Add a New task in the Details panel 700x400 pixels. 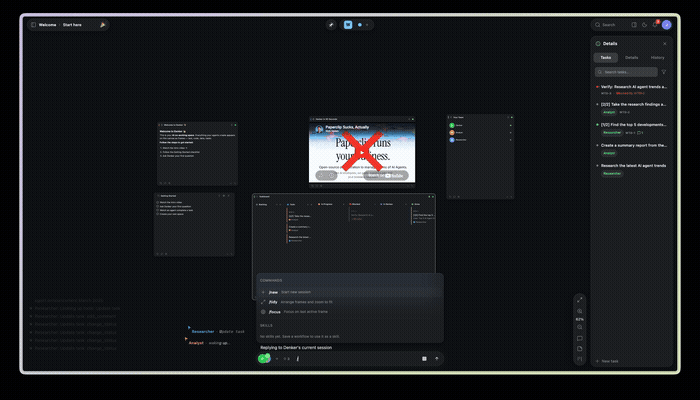[607, 361]
